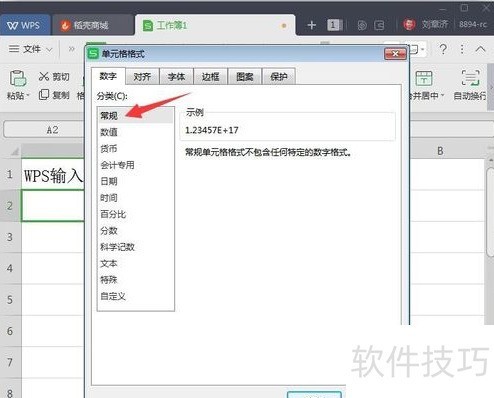
Task: Expand hidden menus with double chevron
Action: coord(72,49)
